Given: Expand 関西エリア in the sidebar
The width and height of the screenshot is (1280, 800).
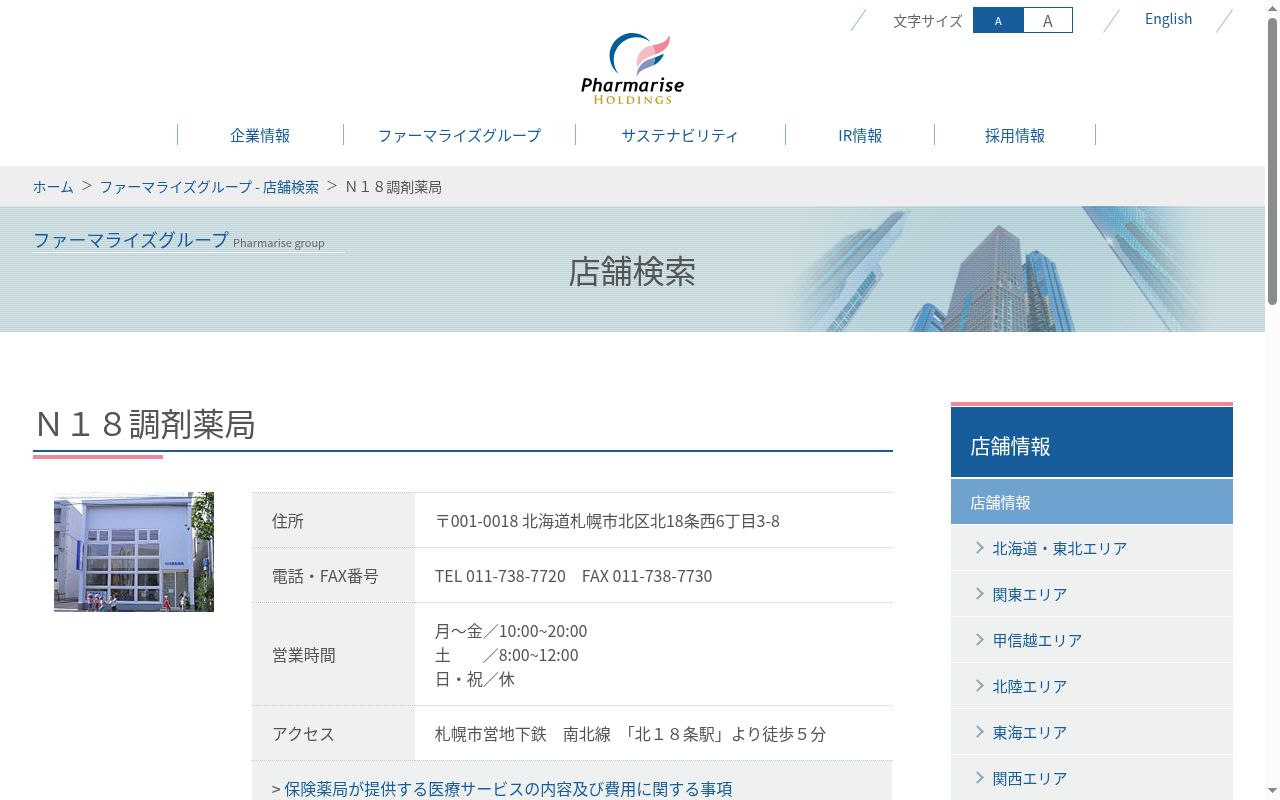Looking at the screenshot, I should tap(1092, 778).
